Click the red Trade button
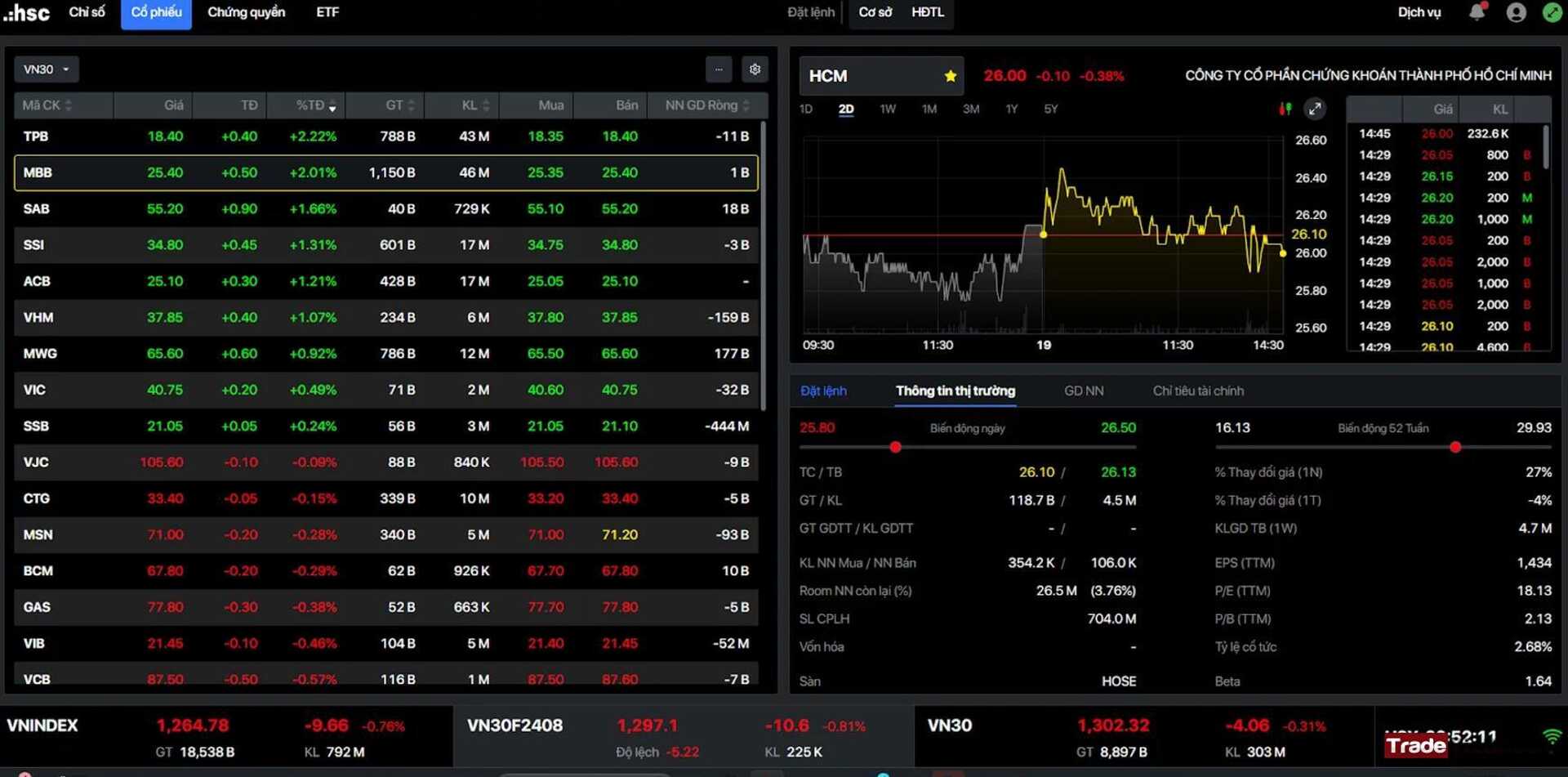This screenshot has height=777, width=1568. (1415, 745)
